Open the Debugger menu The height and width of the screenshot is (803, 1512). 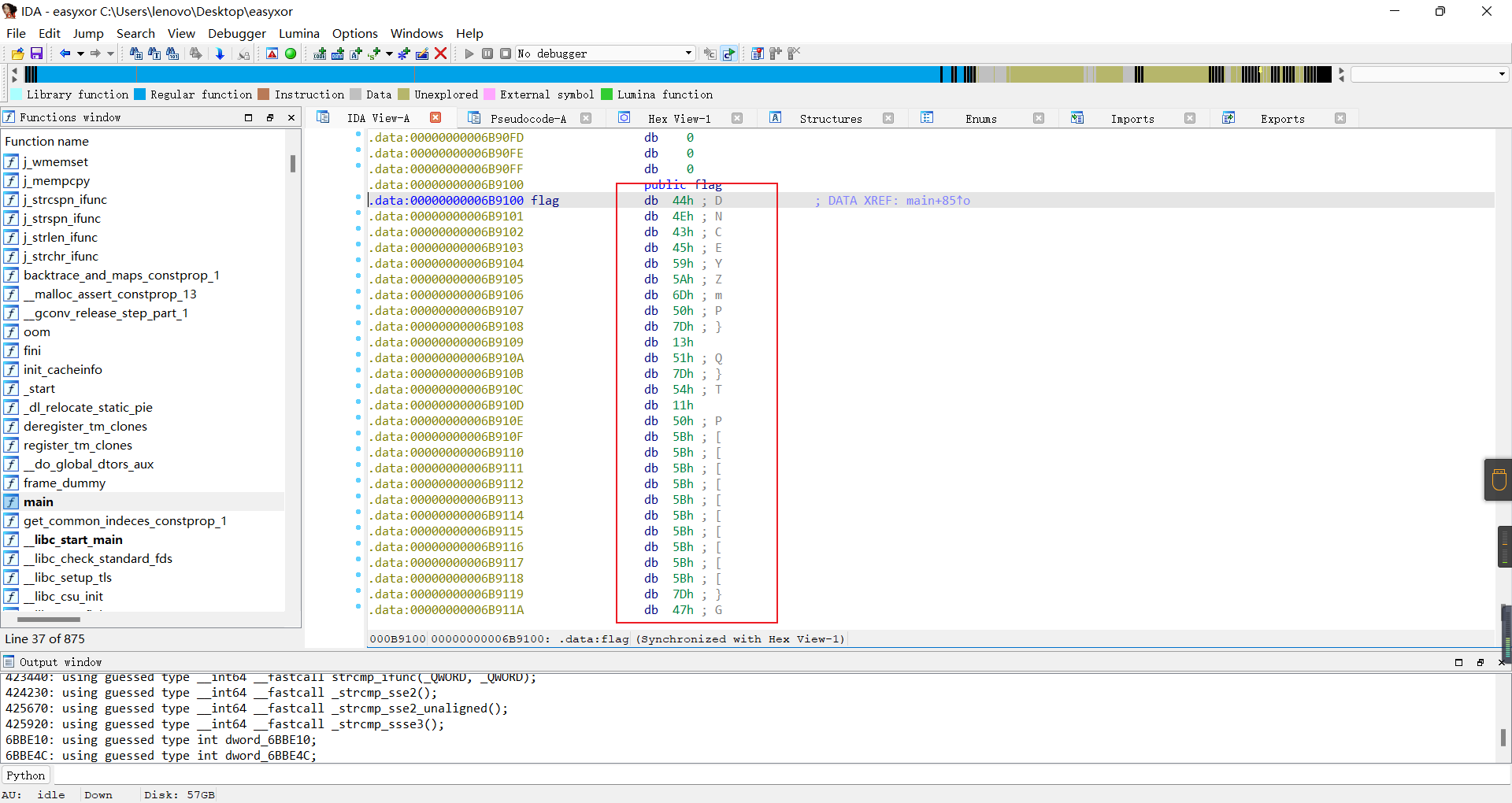236,33
